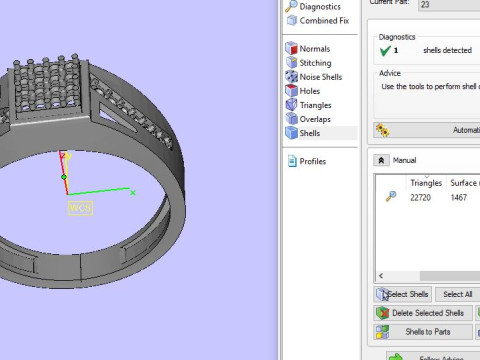
Task: Click Delete Selected Shells button
Action: coord(423,313)
